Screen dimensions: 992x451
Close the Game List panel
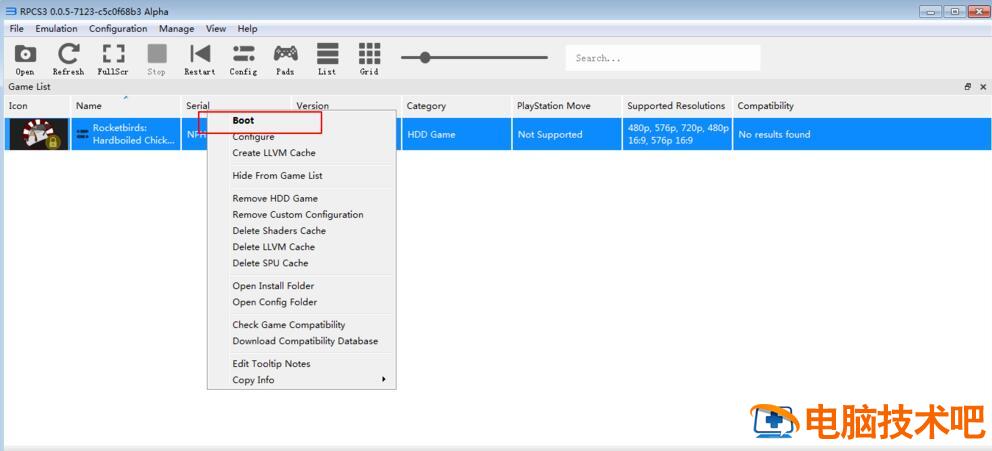[x=983, y=87]
